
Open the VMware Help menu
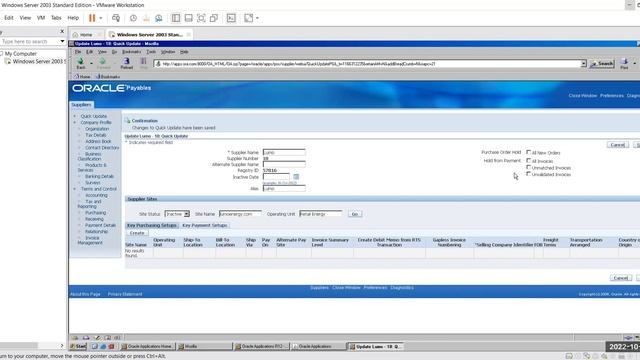coord(73,18)
